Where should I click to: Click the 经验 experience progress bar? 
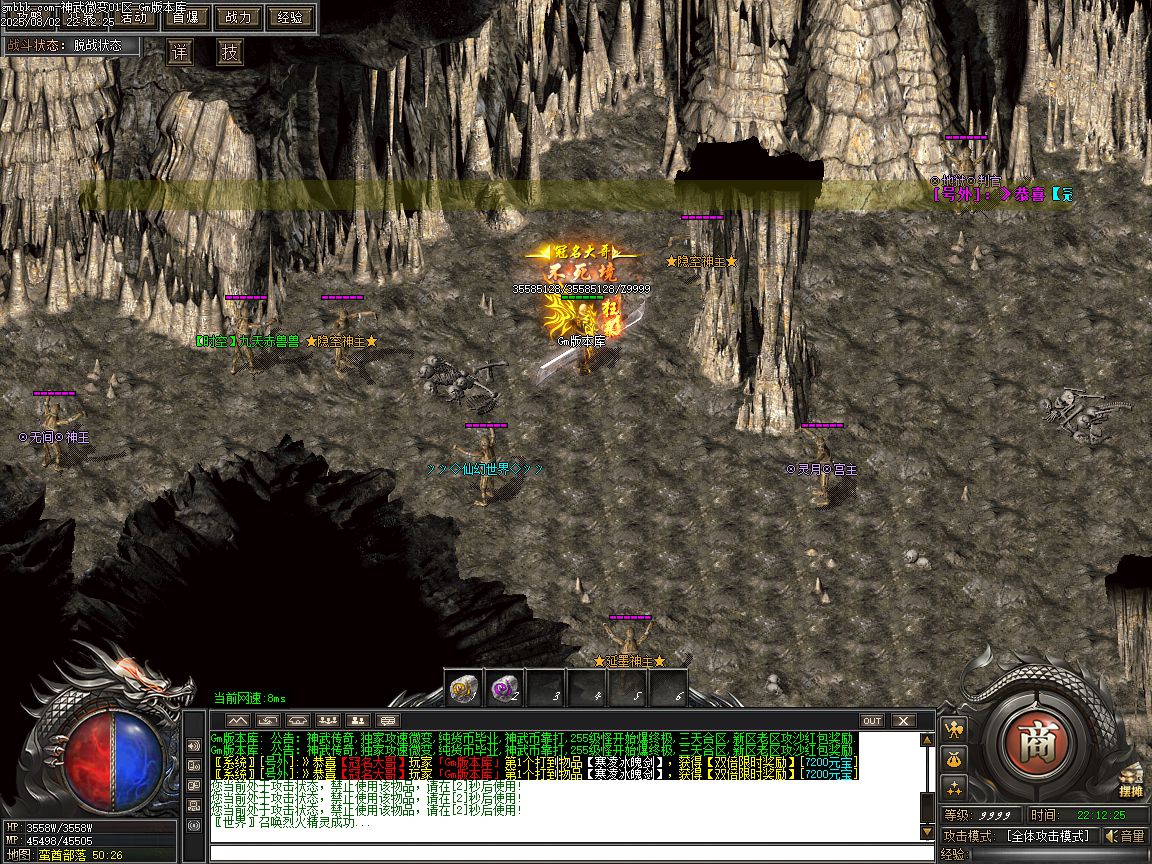1058,855
